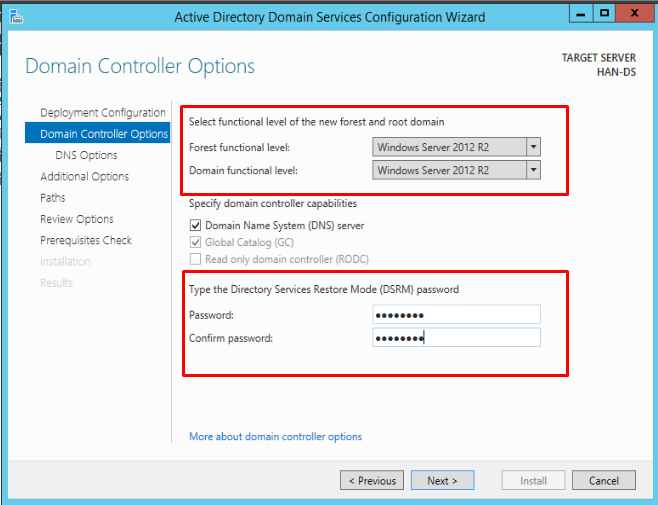Open the Prerequisites Check step

pos(86,240)
